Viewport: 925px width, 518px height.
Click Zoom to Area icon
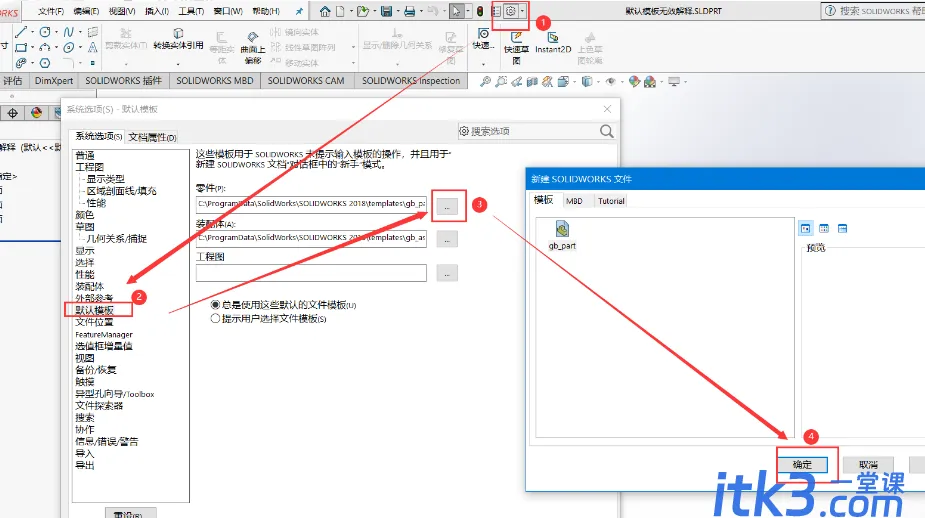(501, 81)
